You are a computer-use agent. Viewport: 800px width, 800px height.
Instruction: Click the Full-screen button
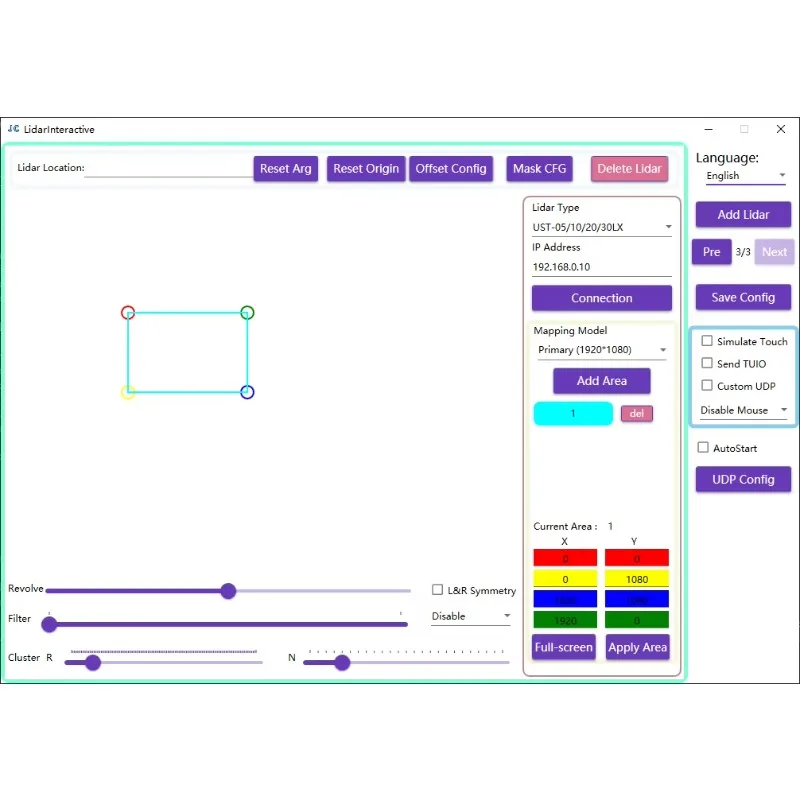[564, 647]
